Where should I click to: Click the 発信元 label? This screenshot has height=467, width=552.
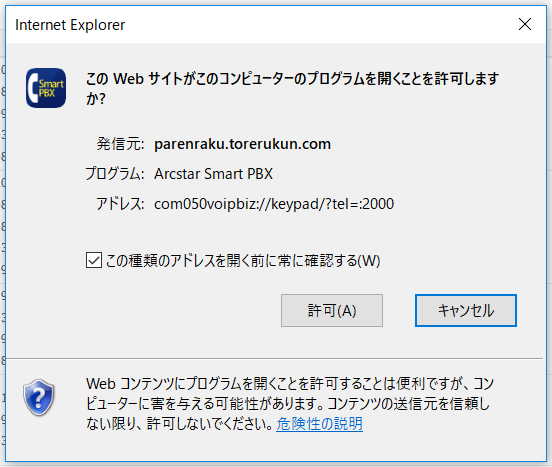pyautogui.click(x=120, y=144)
